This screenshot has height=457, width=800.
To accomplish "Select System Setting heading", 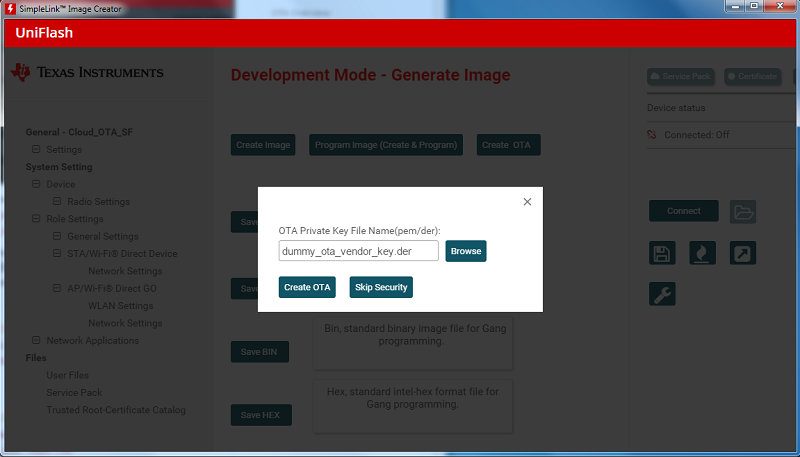I will pos(59,167).
